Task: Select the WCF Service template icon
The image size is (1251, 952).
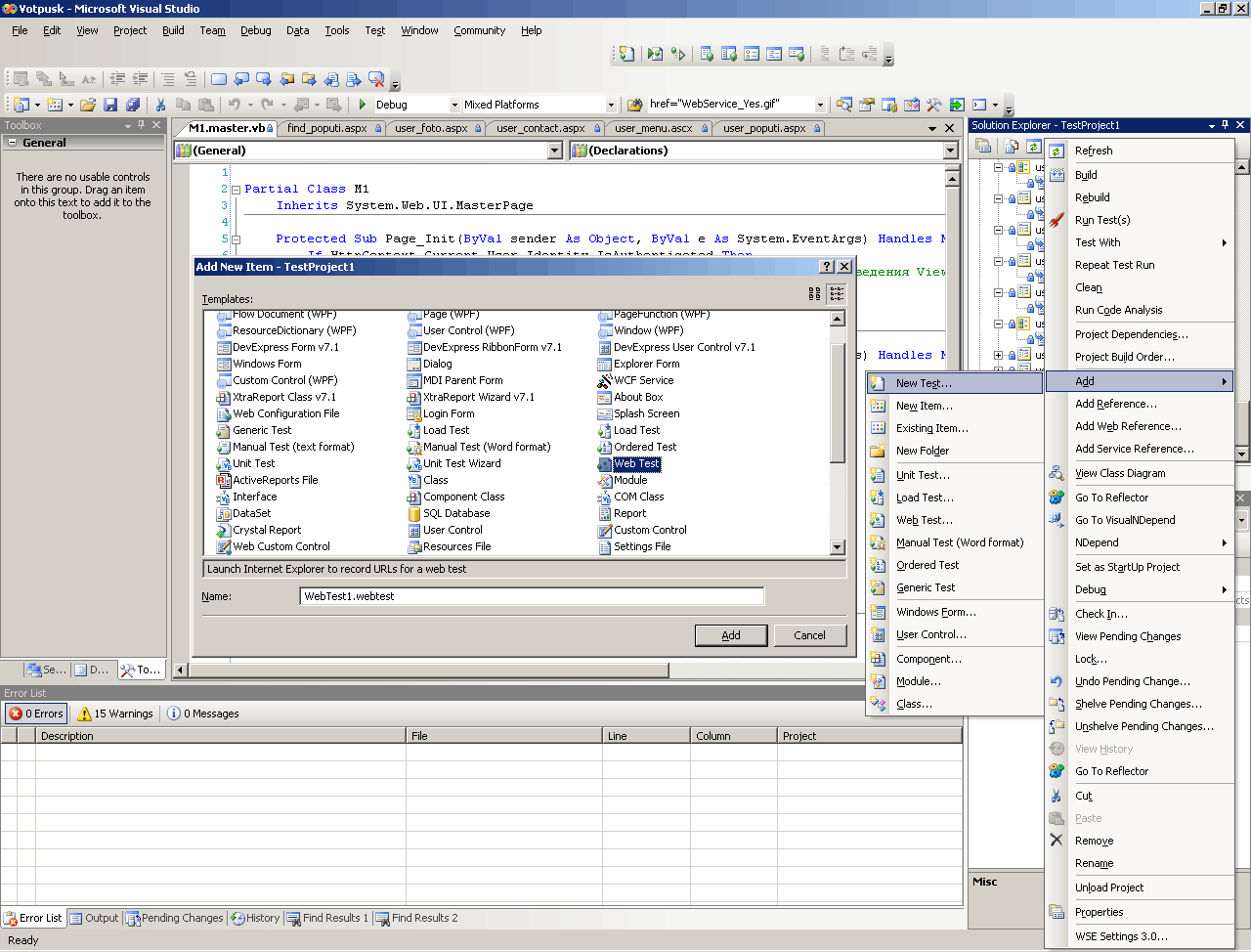Action: click(x=605, y=381)
